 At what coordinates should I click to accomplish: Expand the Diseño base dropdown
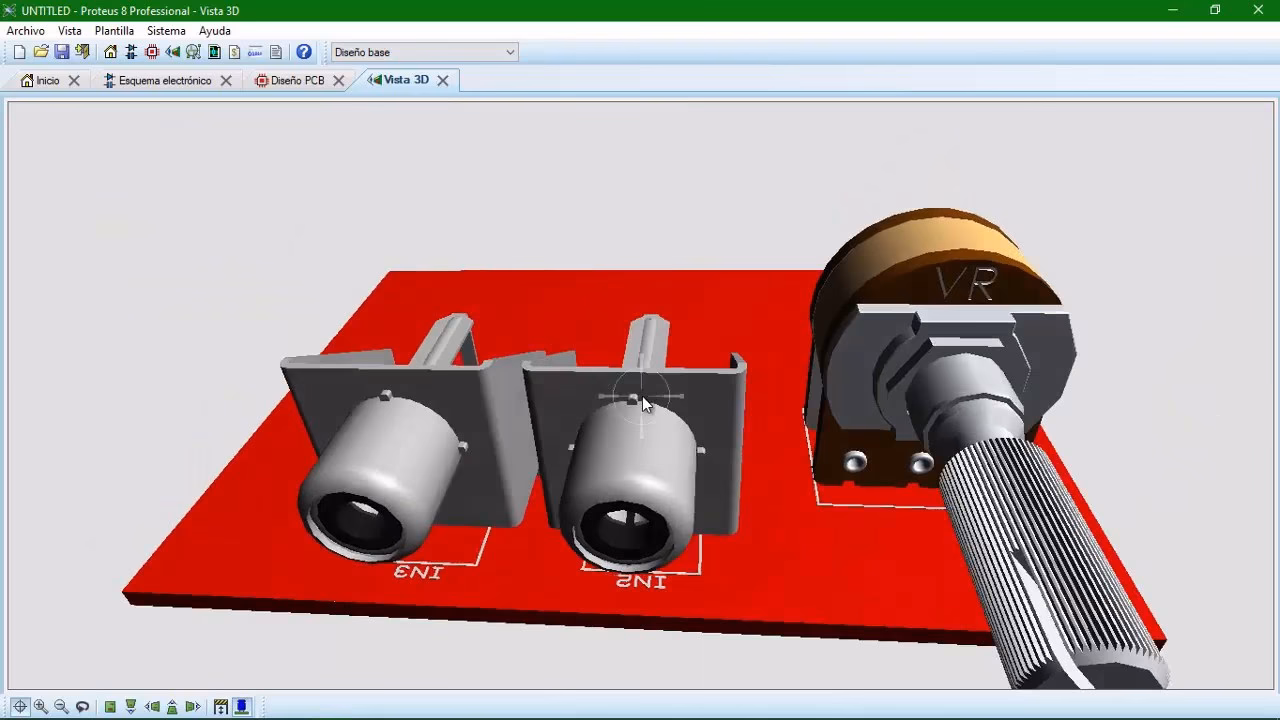click(x=510, y=52)
